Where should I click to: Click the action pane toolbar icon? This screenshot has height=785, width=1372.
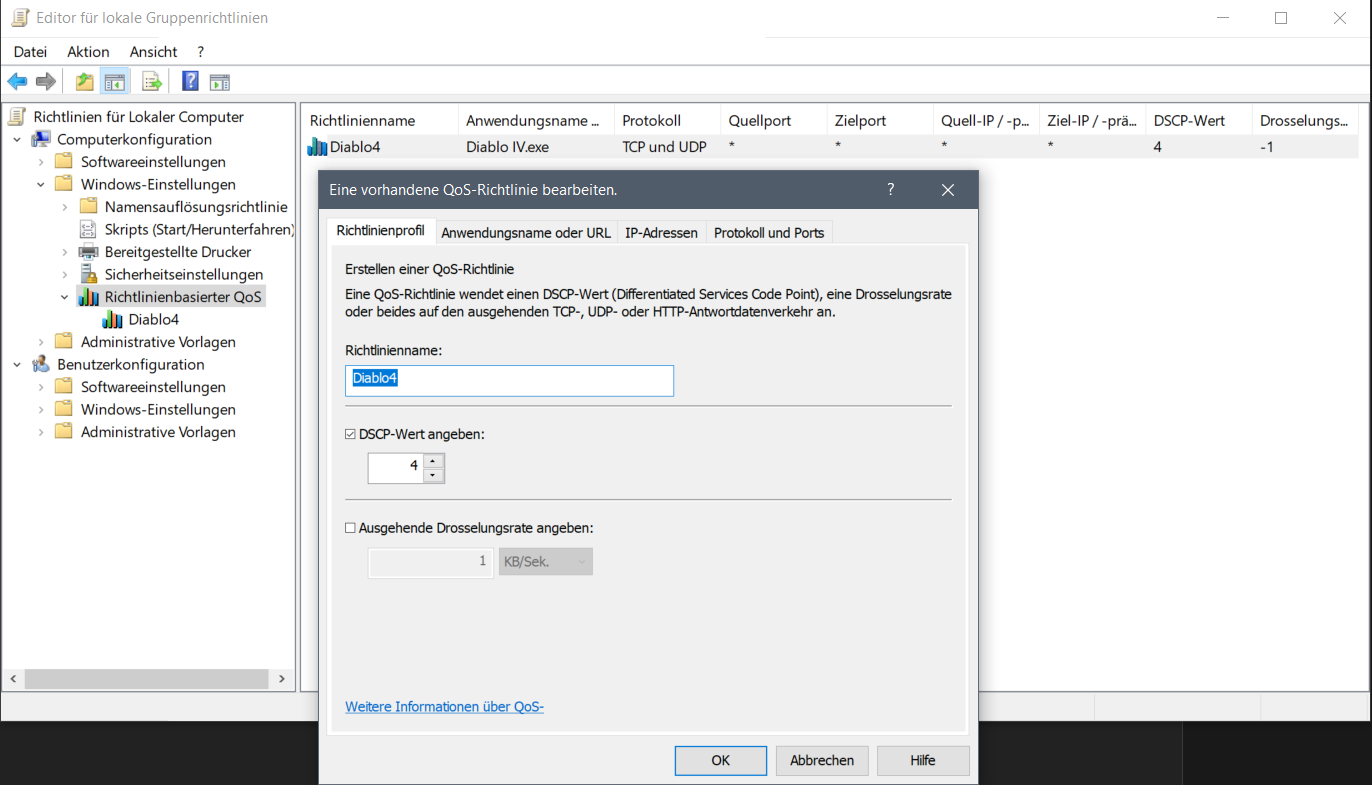point(220,82)
